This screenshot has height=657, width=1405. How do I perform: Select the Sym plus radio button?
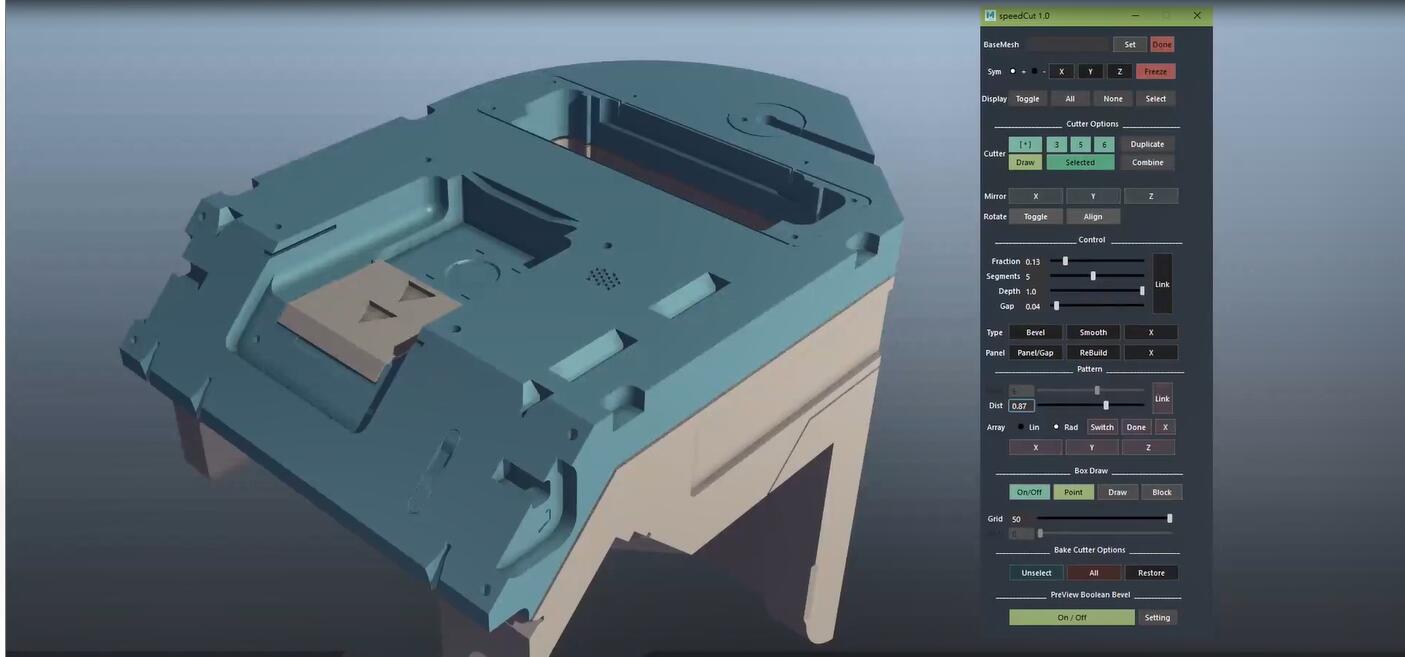coord(1012,71)
